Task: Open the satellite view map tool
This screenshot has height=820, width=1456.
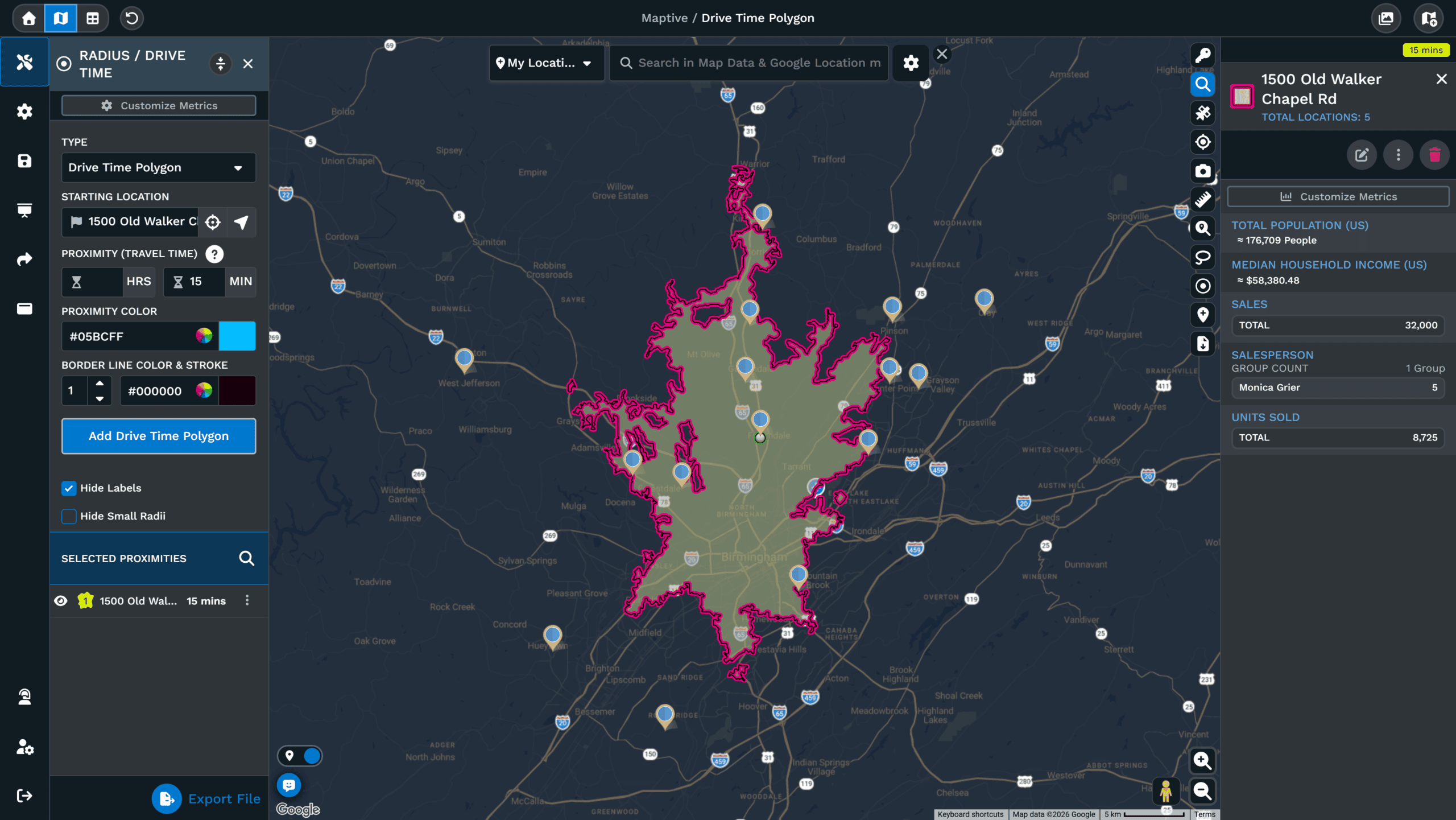Action: point(1202,113)
